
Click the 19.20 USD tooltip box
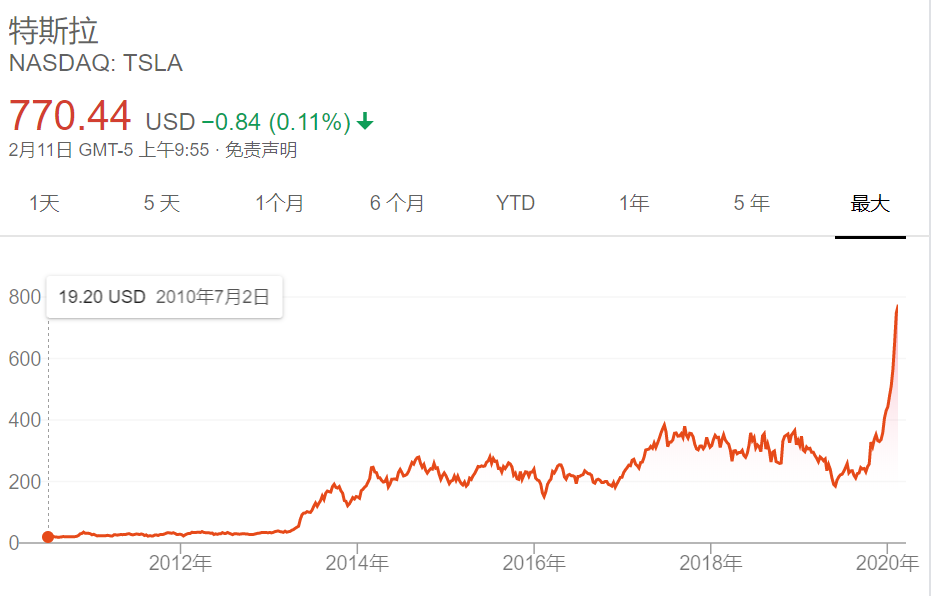tap(165, 297)
